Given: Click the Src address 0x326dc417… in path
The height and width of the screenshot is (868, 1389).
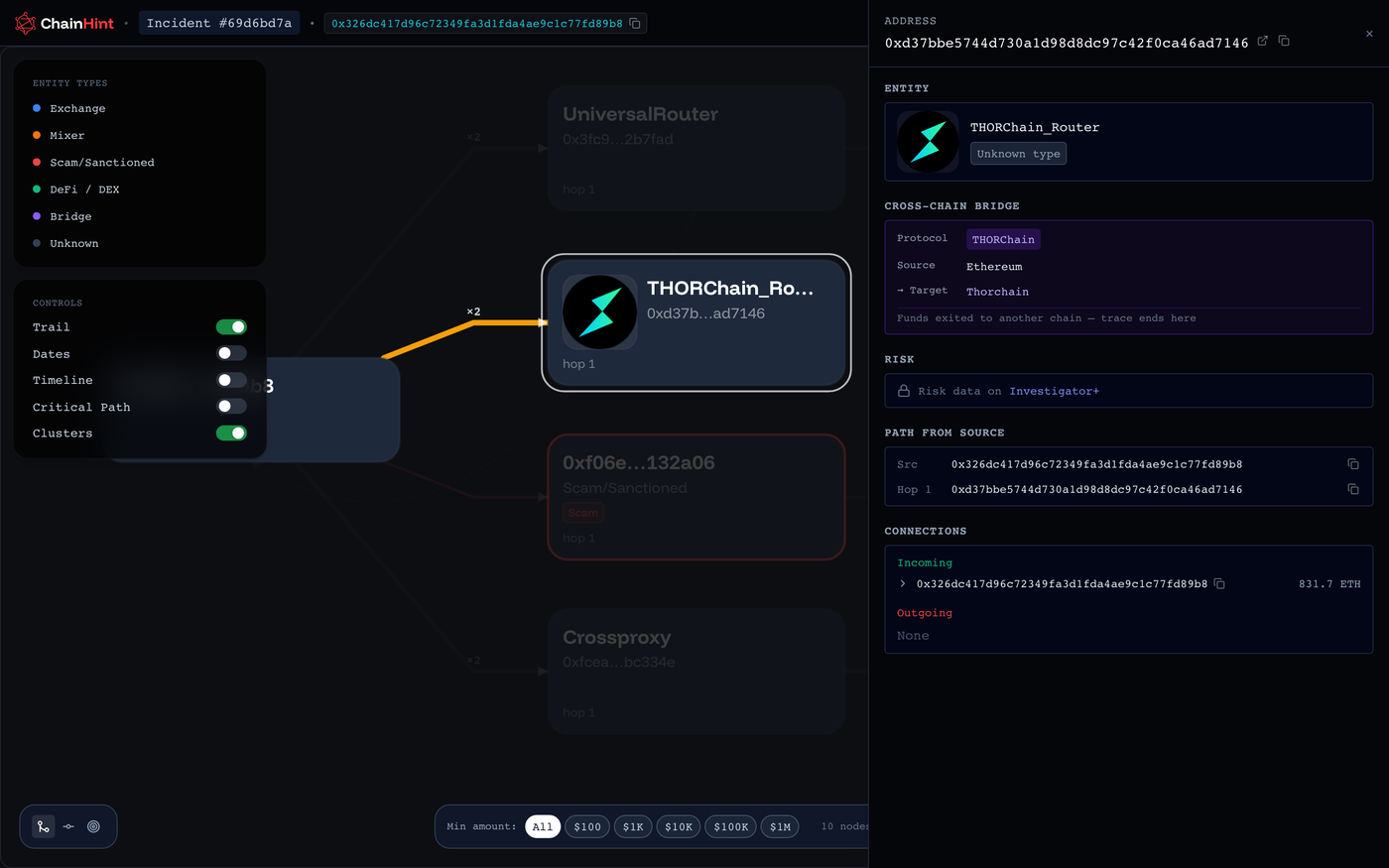Looking at the screenshot, I should pyautogui.click(x=1096, y=464).
